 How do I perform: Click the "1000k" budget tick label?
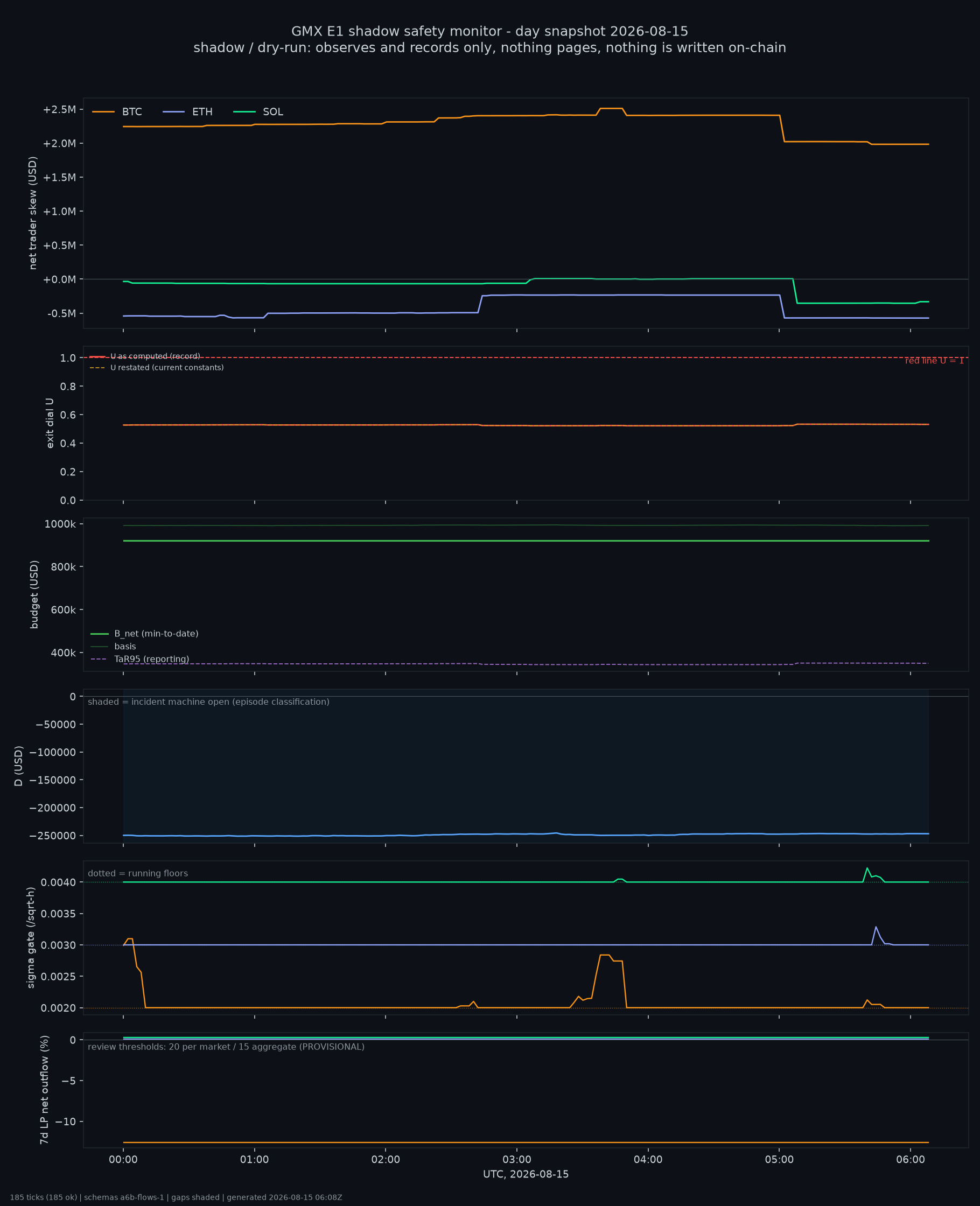click(x=60, y=524)
